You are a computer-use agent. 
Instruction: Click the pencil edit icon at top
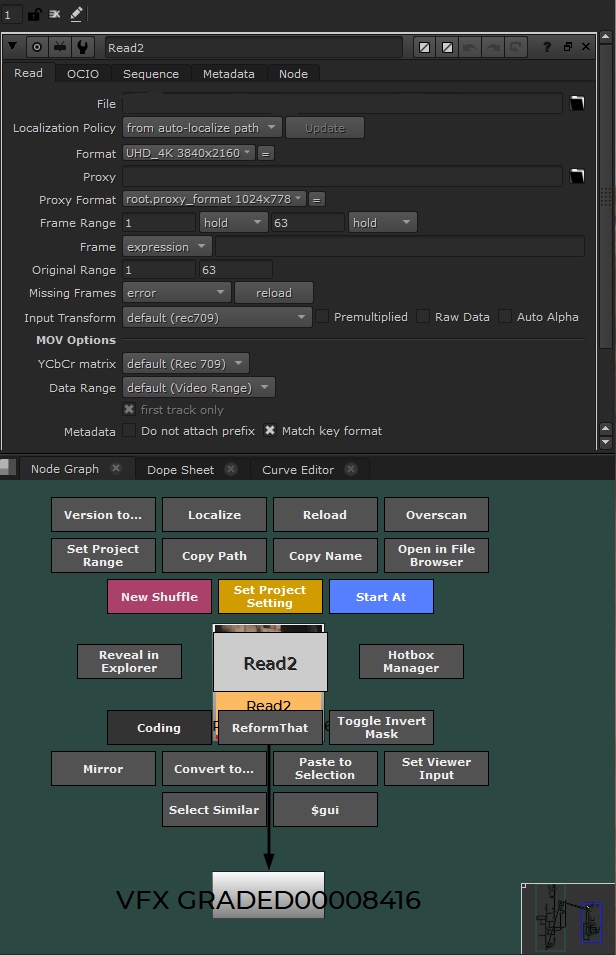[77, 14]
